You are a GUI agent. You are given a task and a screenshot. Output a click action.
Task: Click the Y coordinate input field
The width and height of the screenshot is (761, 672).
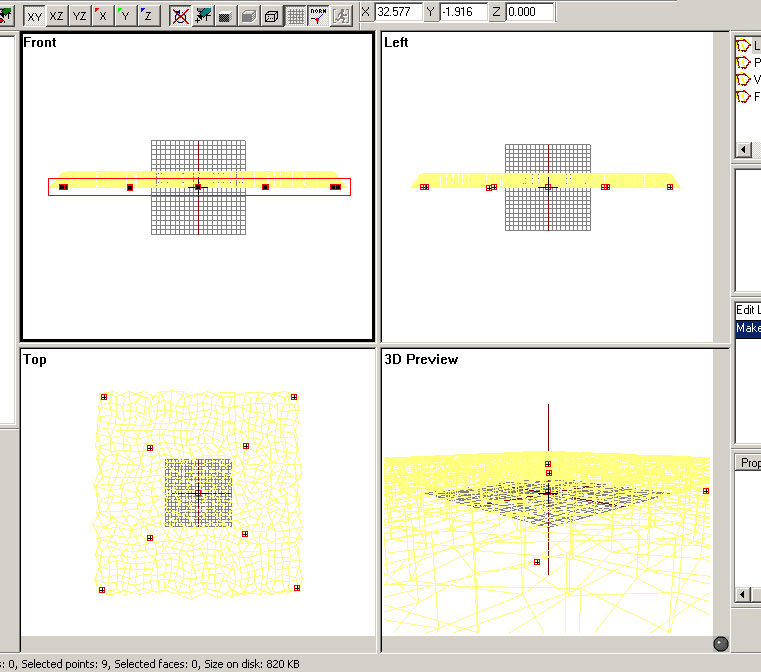pyautogui.click(x=464, y=12)
